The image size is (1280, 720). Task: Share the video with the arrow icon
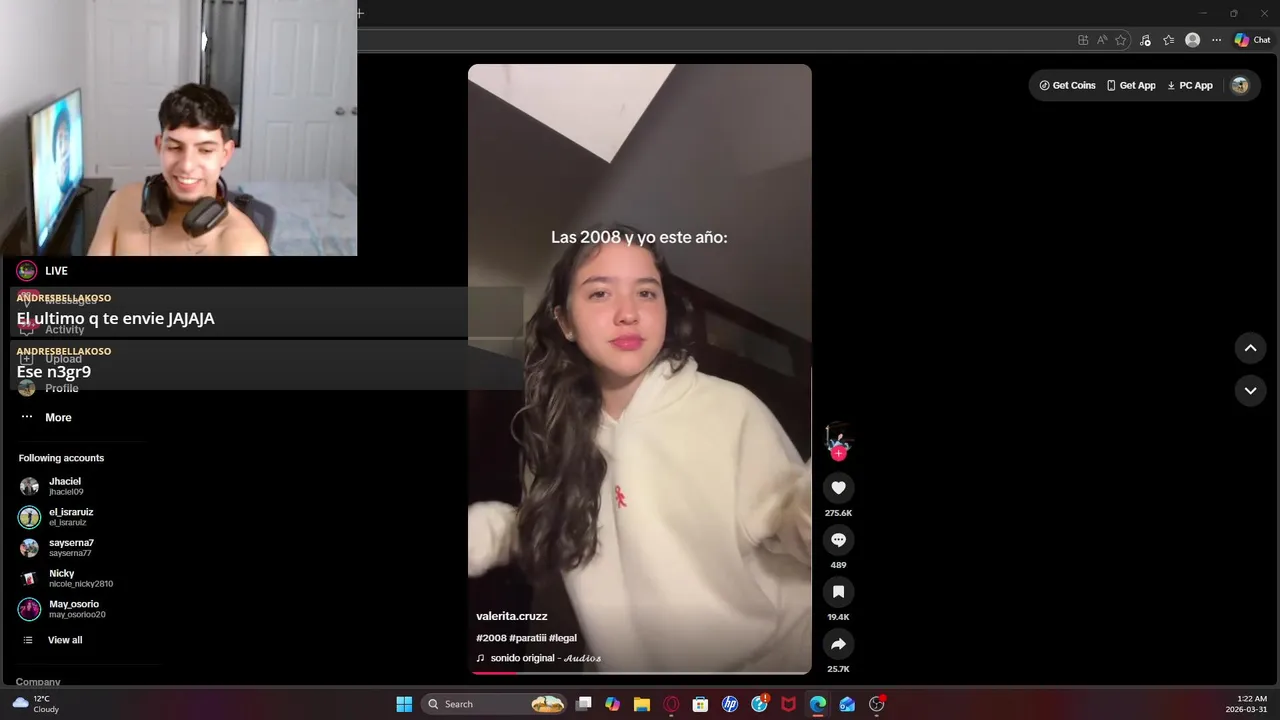[x=838, y=644]
